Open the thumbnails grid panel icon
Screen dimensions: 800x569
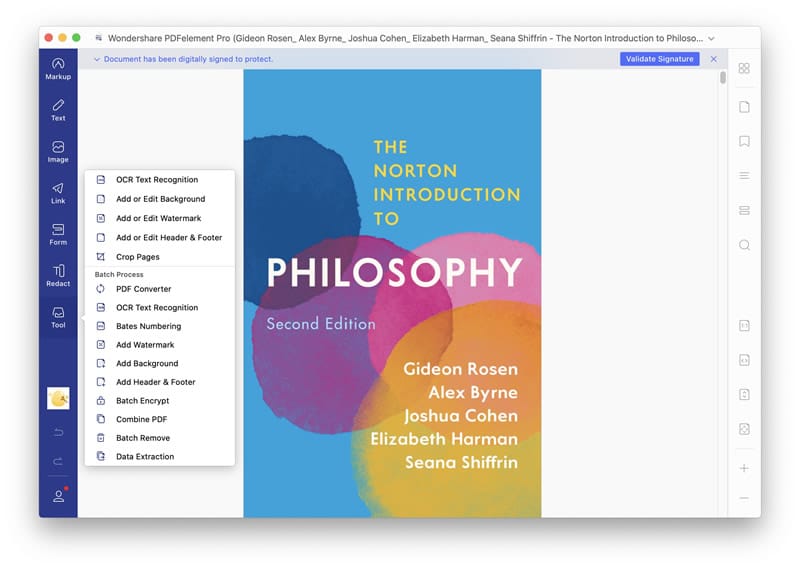click(x=744, y=68)
